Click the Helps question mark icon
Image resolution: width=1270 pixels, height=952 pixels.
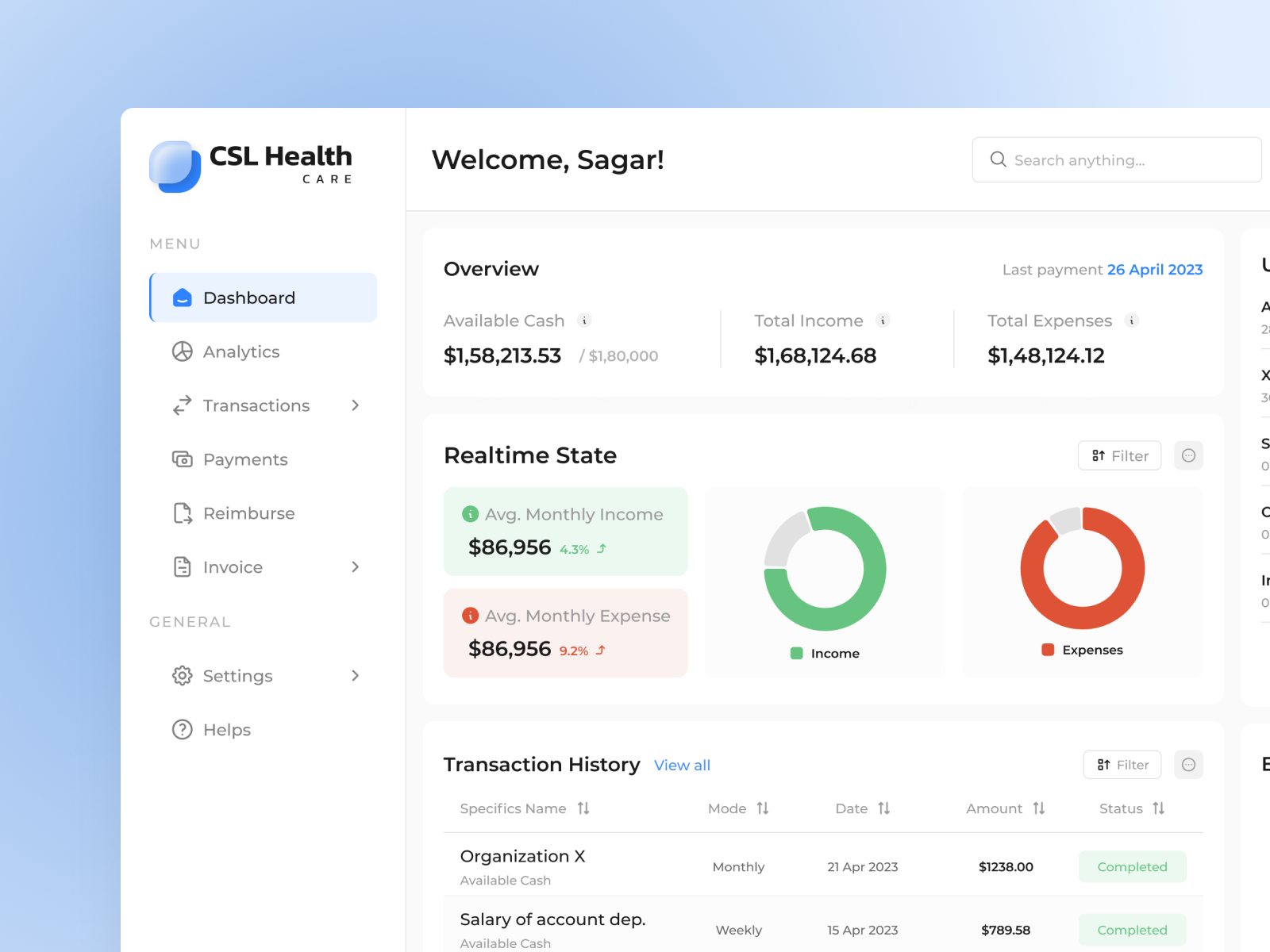pos(182,729)
